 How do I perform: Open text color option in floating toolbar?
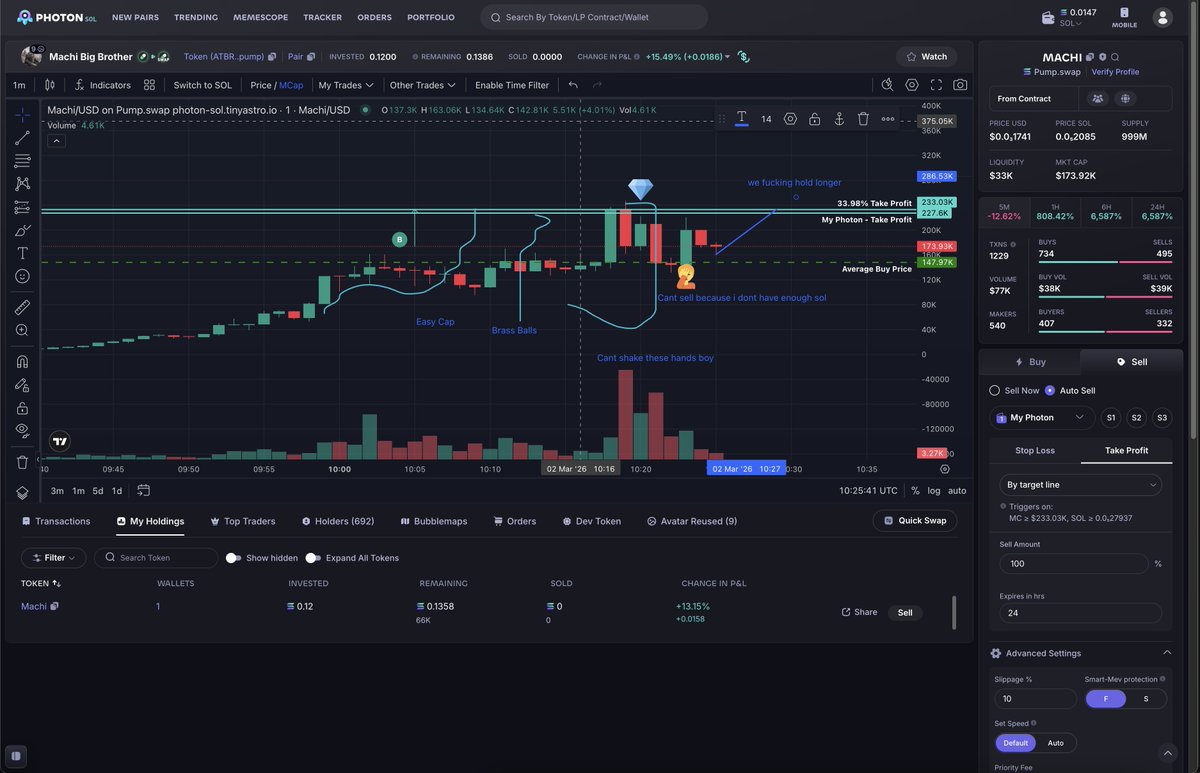[741, 119]
